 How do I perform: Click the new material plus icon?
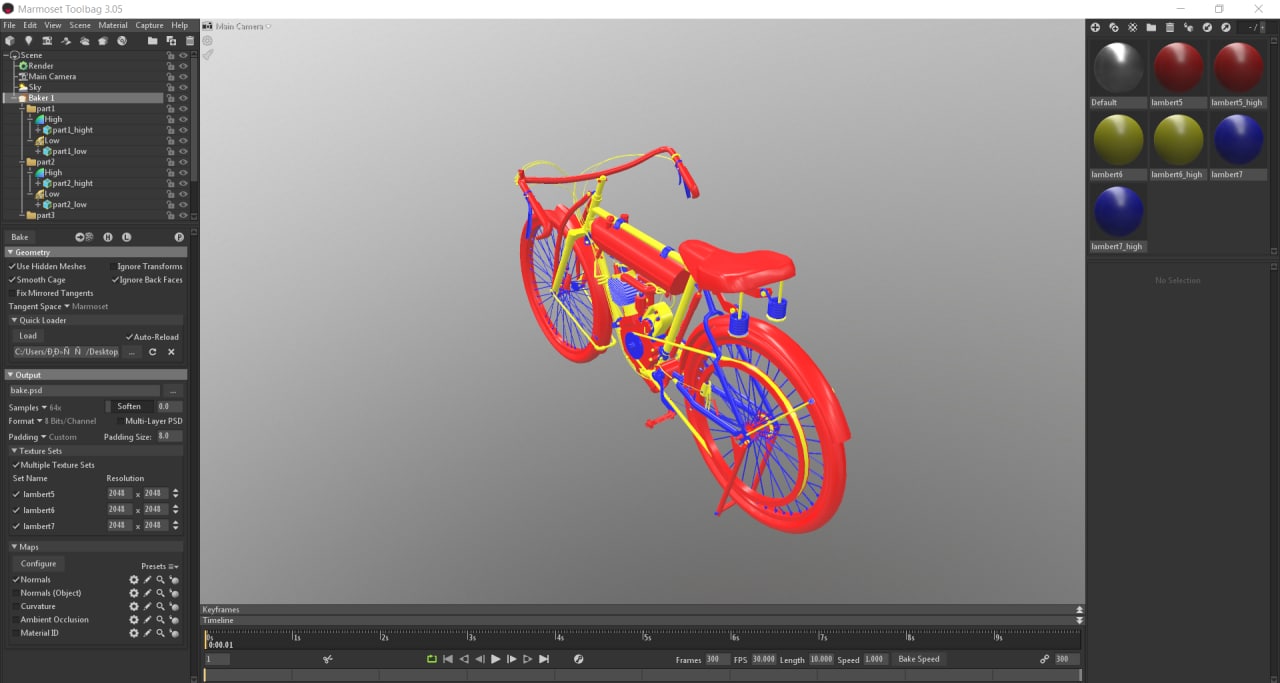click(x=1095, y=27)
